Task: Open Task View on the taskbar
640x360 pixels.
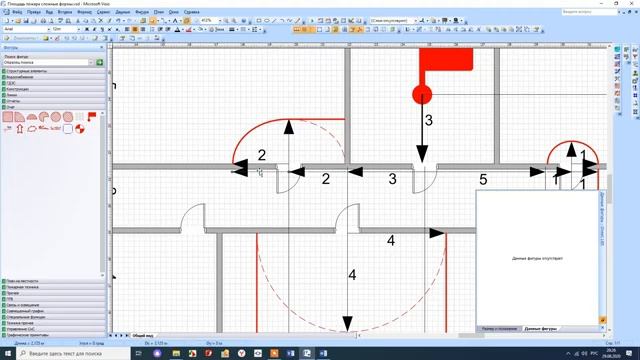Action: coord(138,353)
